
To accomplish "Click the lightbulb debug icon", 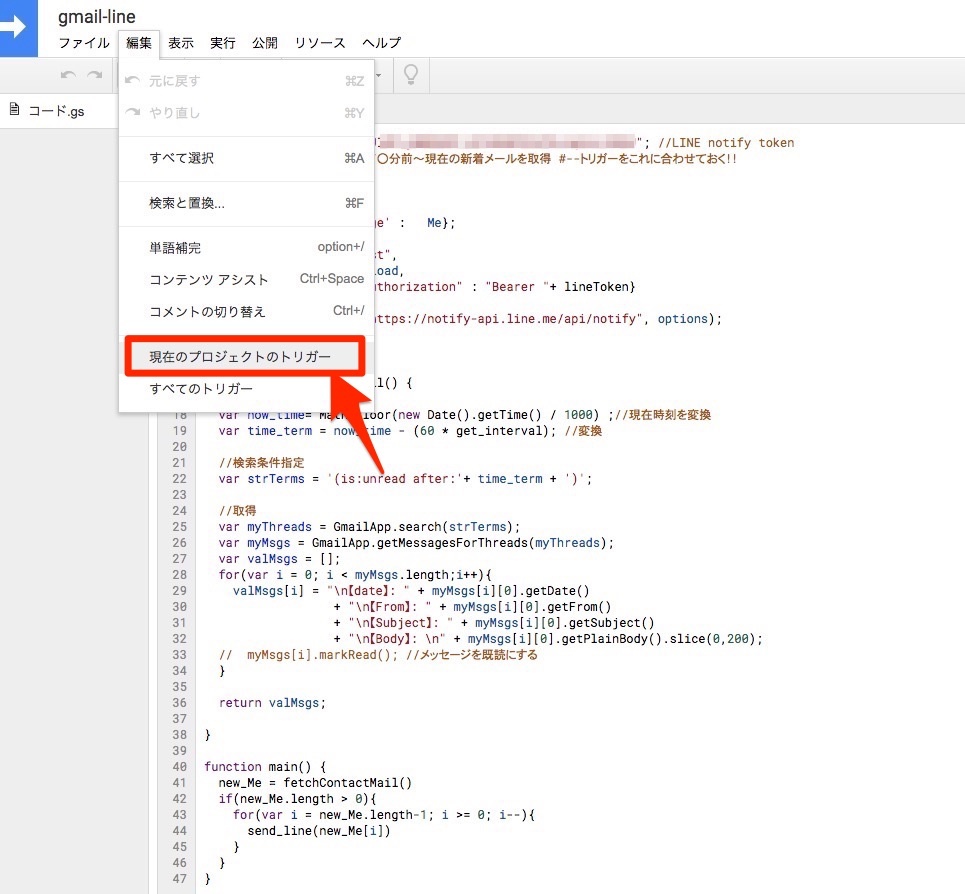I will pos(409,75).
